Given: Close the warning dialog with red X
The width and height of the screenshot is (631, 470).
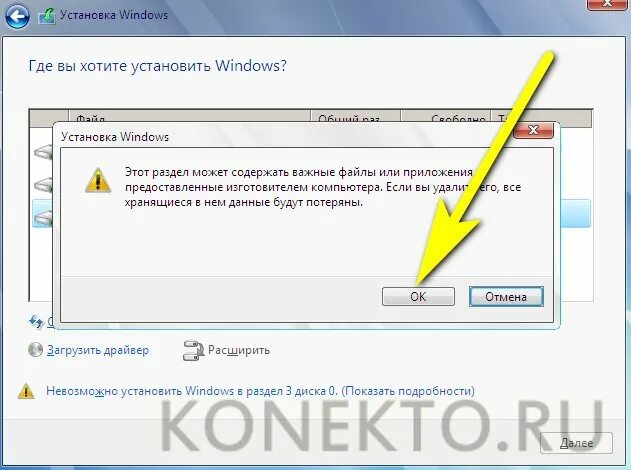Looking at the screenshot, I should pyautogui.click(x=533, y=130).
